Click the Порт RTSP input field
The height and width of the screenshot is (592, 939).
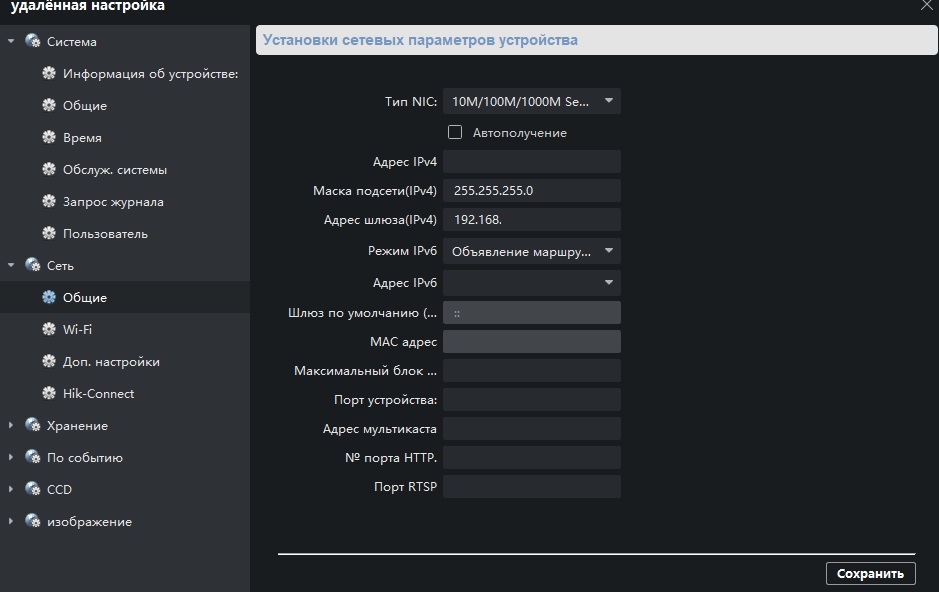pyautogui.click(x=531, y=487)
